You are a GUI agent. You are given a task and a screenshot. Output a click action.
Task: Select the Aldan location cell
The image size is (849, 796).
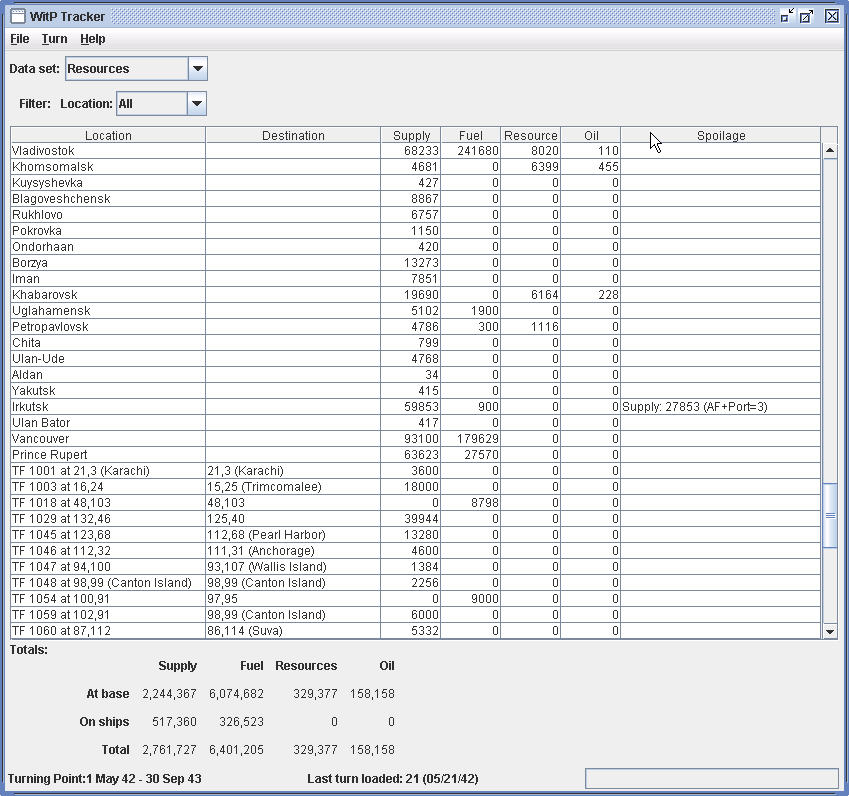coord(108,375)
